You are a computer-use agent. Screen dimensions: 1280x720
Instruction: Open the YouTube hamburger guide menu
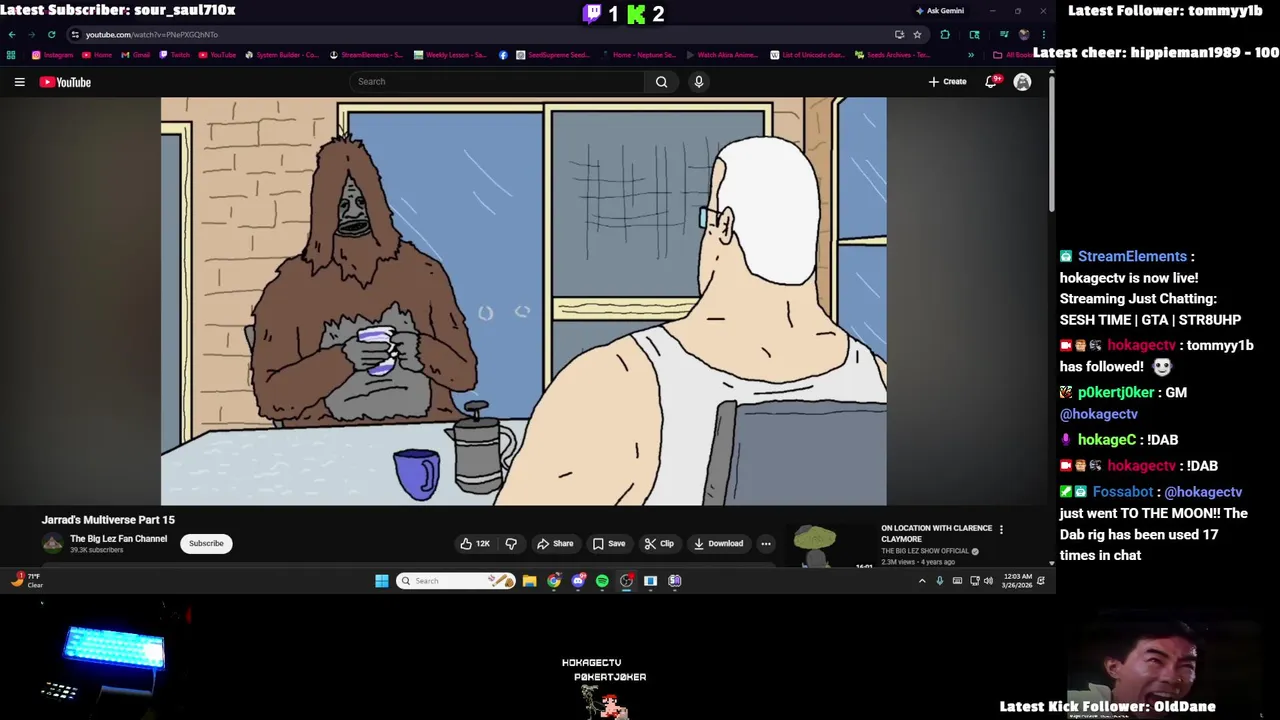(x=19, y=82)
